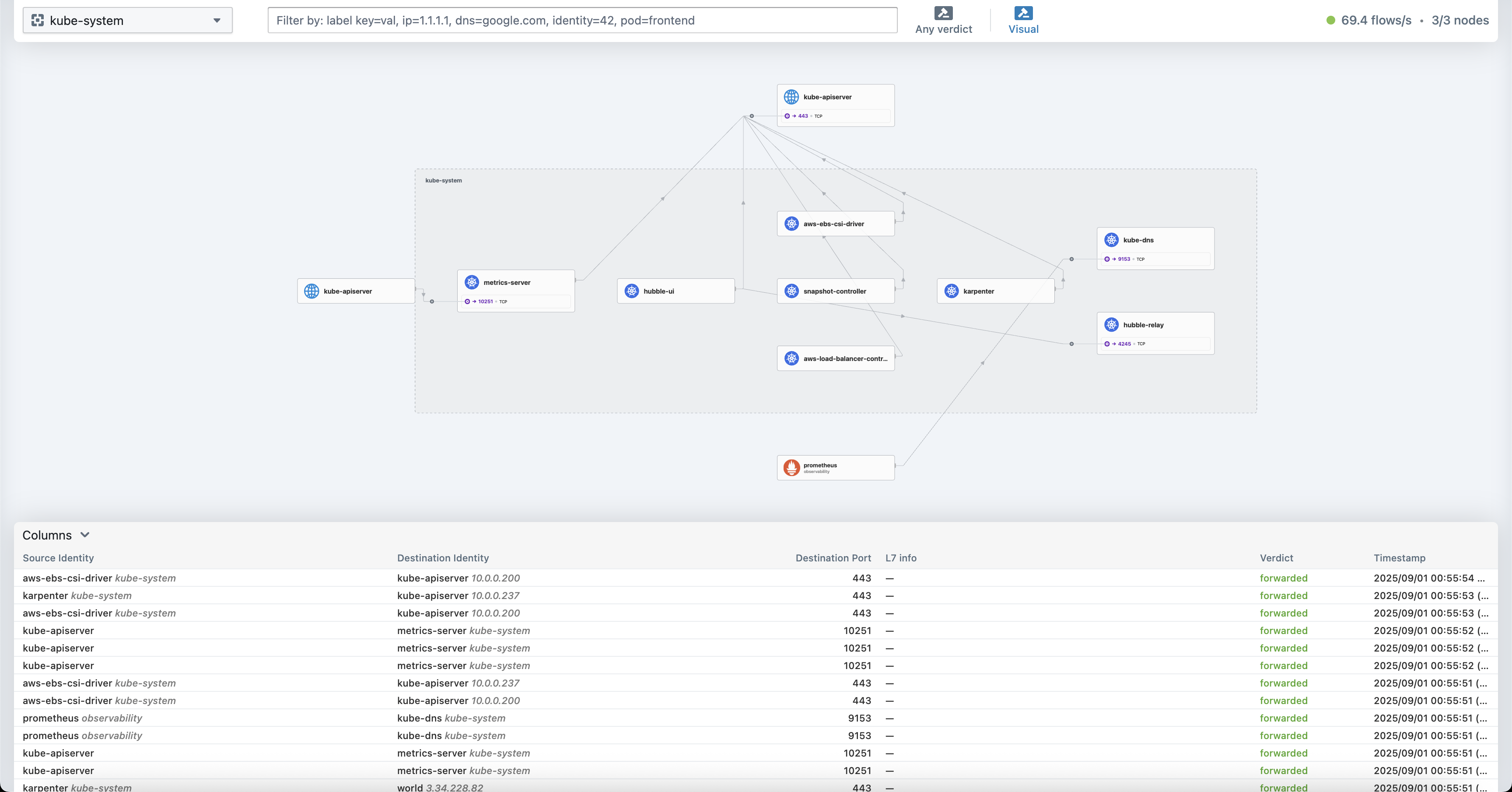The width and height of the screenshot is (1512, 792).
Task: Click the top kube-apiserver globe icon
Action: (x=791, y=97)
